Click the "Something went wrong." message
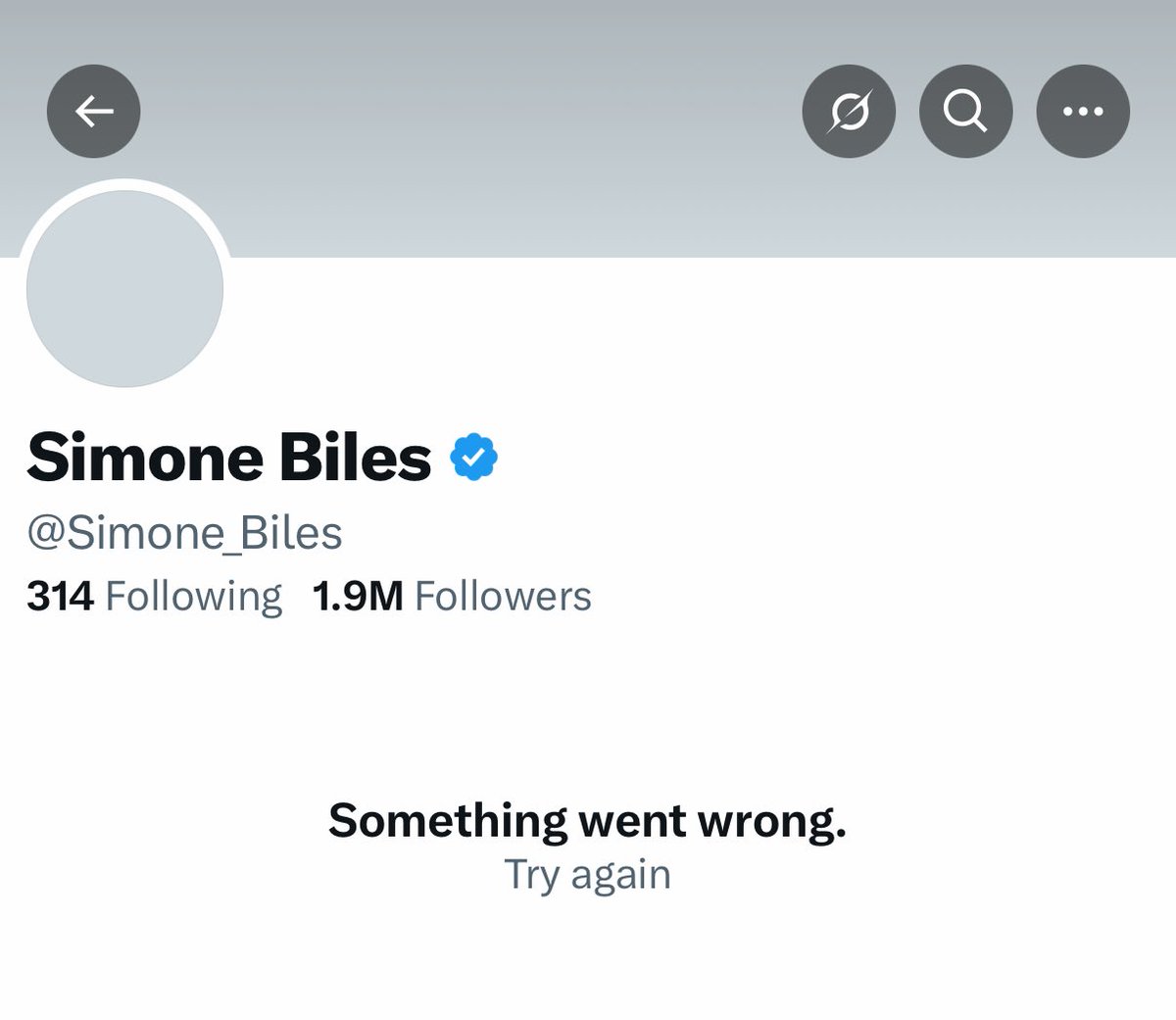Viewport: 1176px width, 1020px height. point(587,820)
